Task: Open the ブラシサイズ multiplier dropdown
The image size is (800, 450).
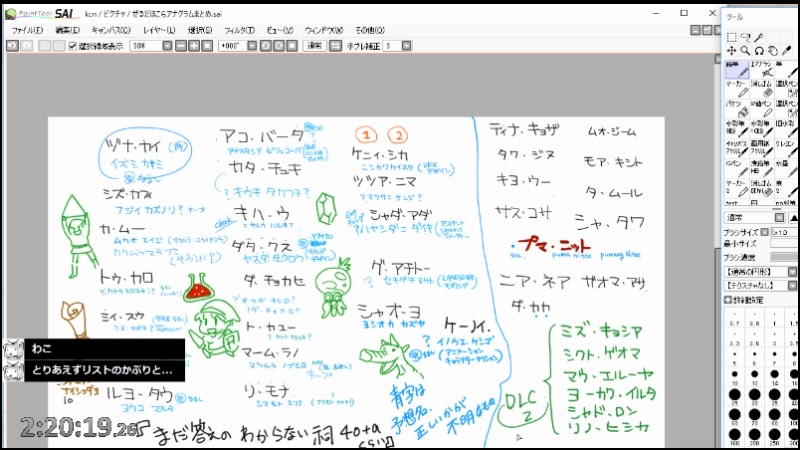Action: point(765,232)
